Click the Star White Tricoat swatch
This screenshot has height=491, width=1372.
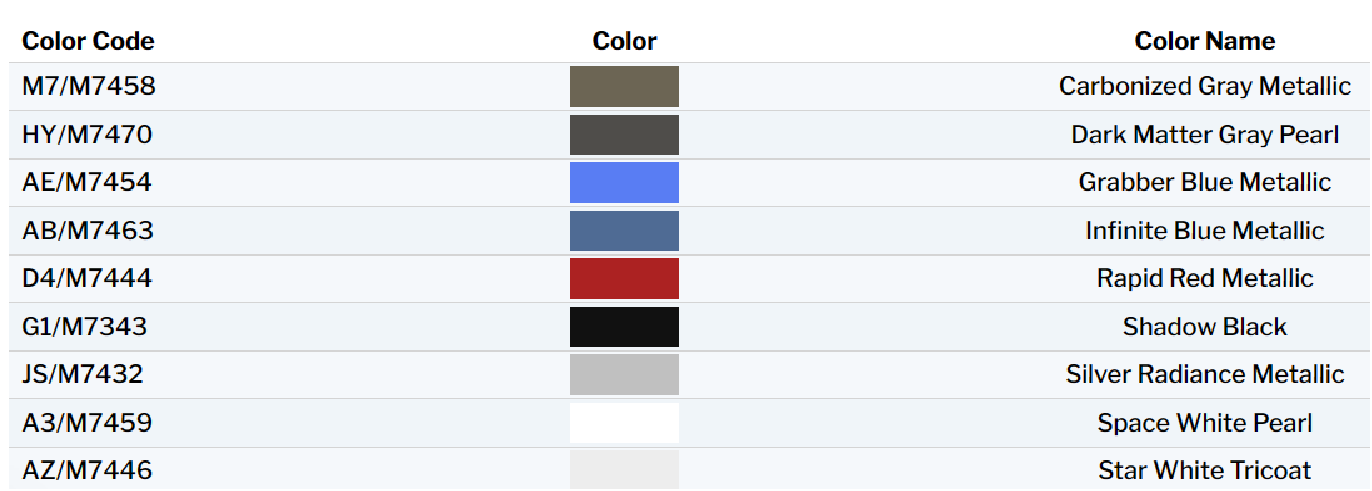coord(624,469)
